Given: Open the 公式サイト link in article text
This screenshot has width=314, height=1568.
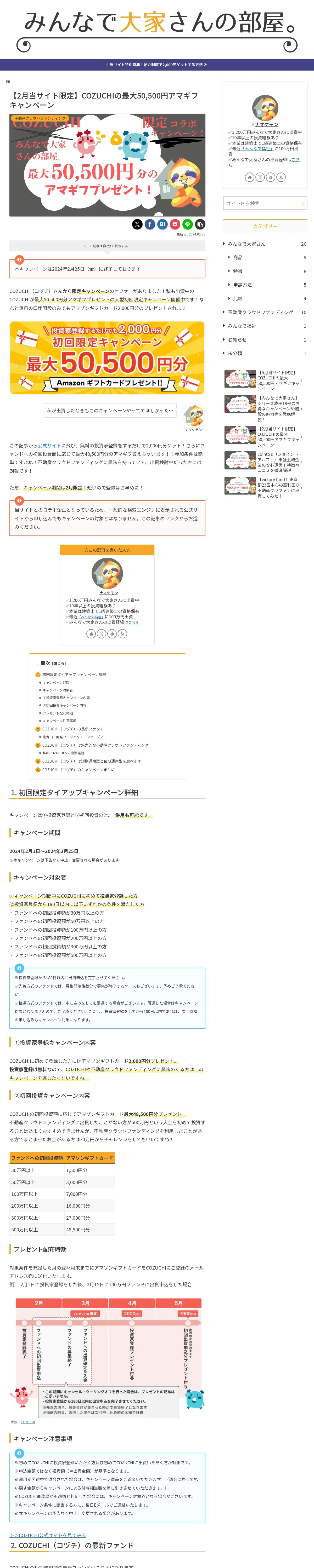Looking at the screenshot, I should click(x=49, y=446).
